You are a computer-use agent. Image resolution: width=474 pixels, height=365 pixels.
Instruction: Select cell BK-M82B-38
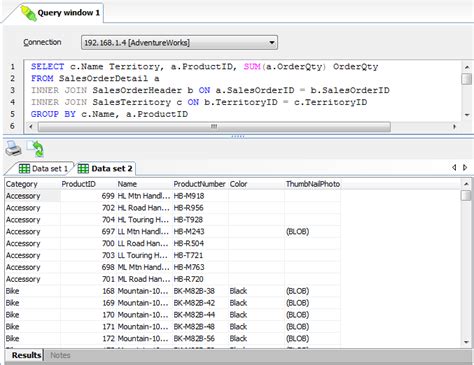click(200, 291)
